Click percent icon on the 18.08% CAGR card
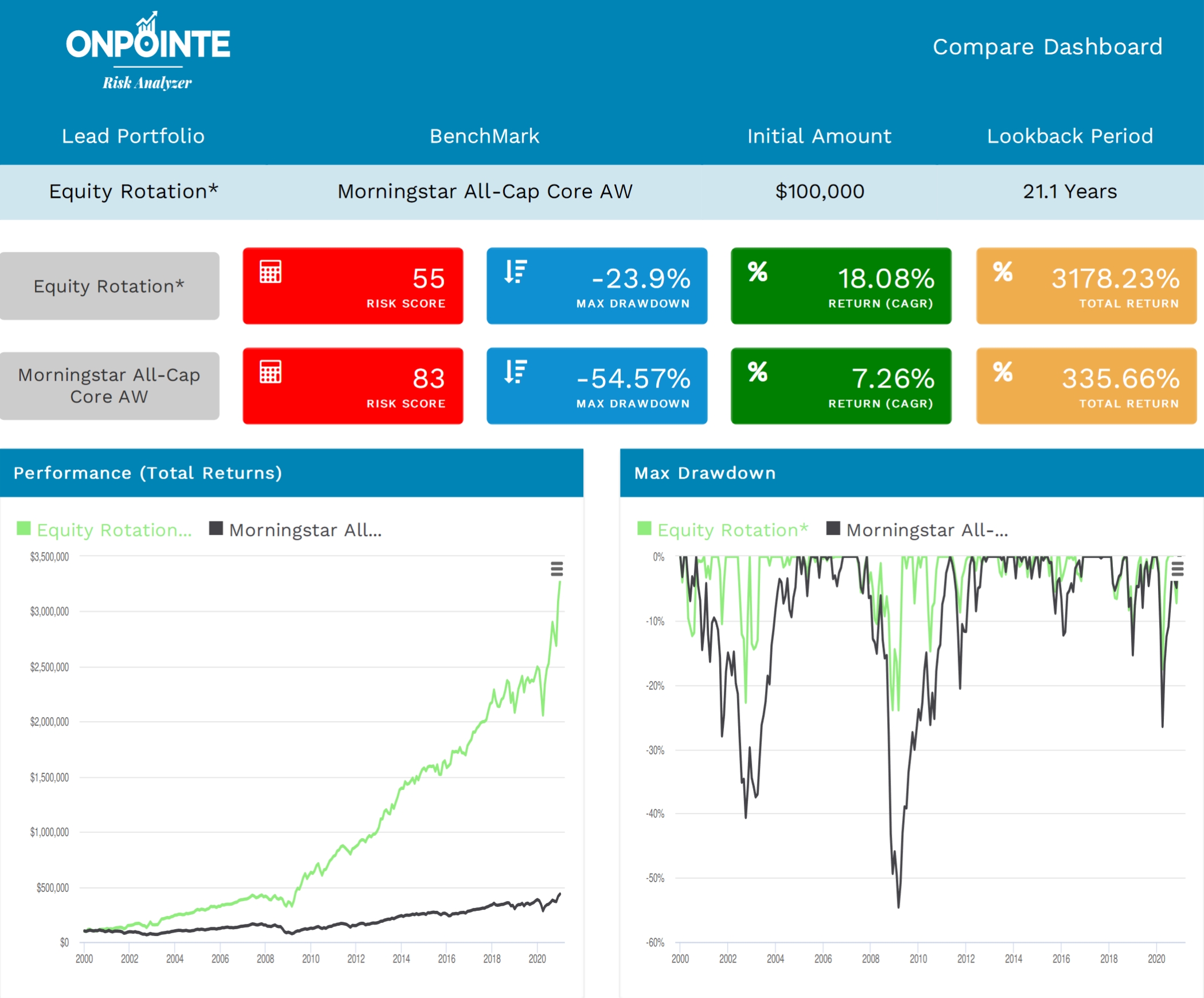1204x998 pixels. (x=758, y=272)
